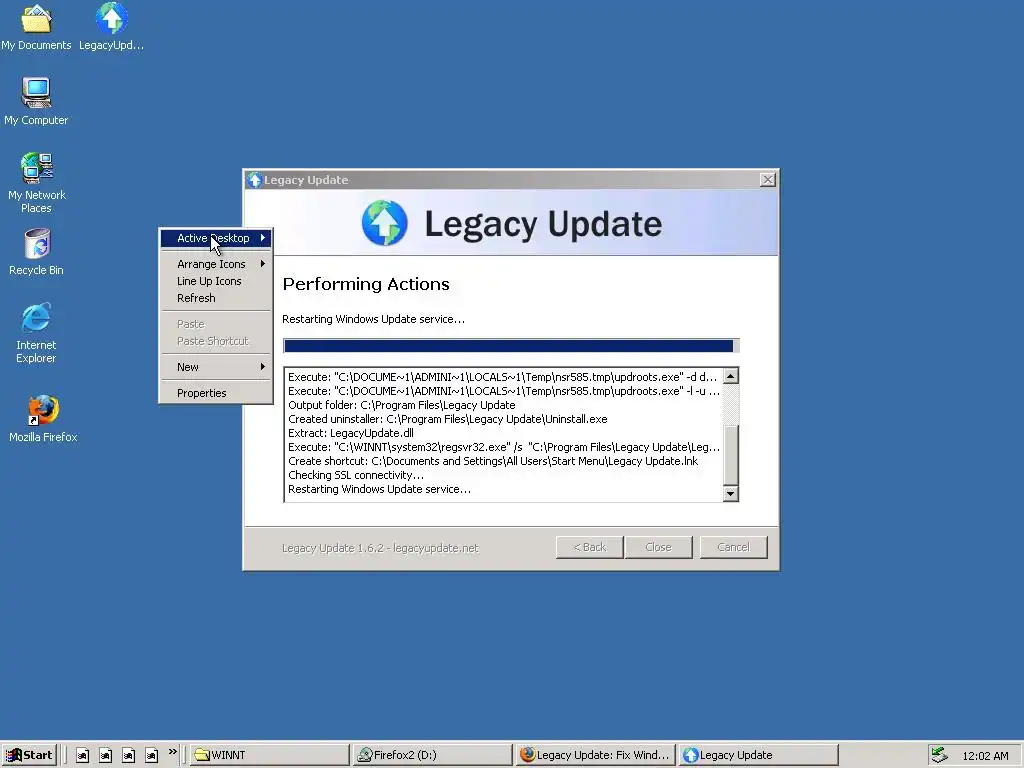
Task: Click 'Legacy Update 1.6.2 - legacyupdate.net' footer text
Action: coord(380,548)
